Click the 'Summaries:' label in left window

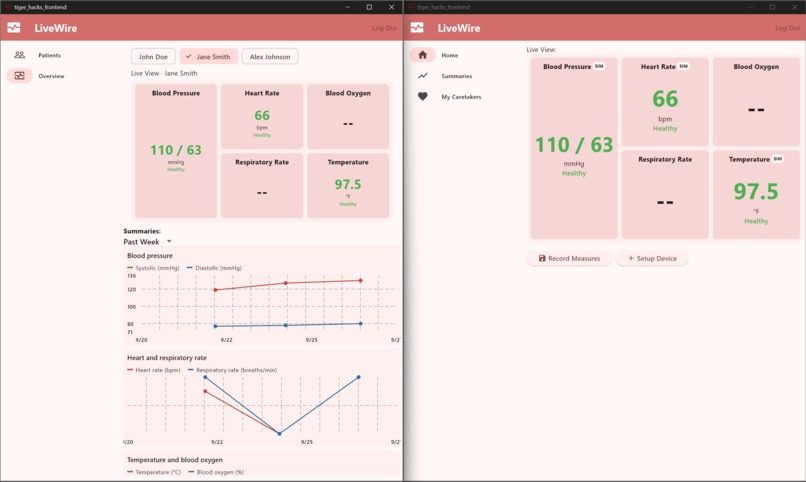(x=142, y=231)
